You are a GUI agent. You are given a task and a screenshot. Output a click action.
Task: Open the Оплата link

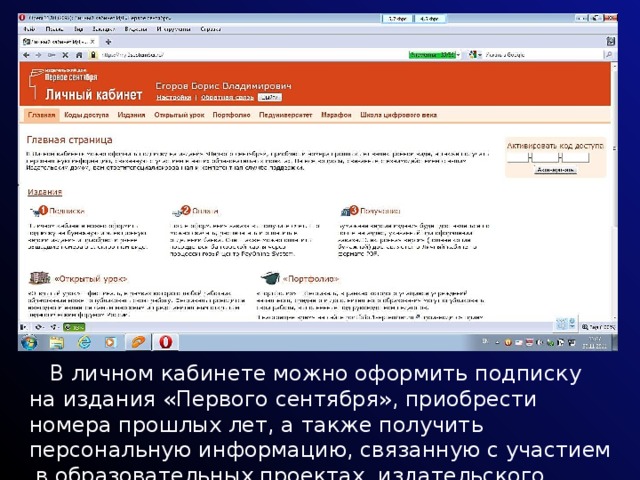click(205, 211)
